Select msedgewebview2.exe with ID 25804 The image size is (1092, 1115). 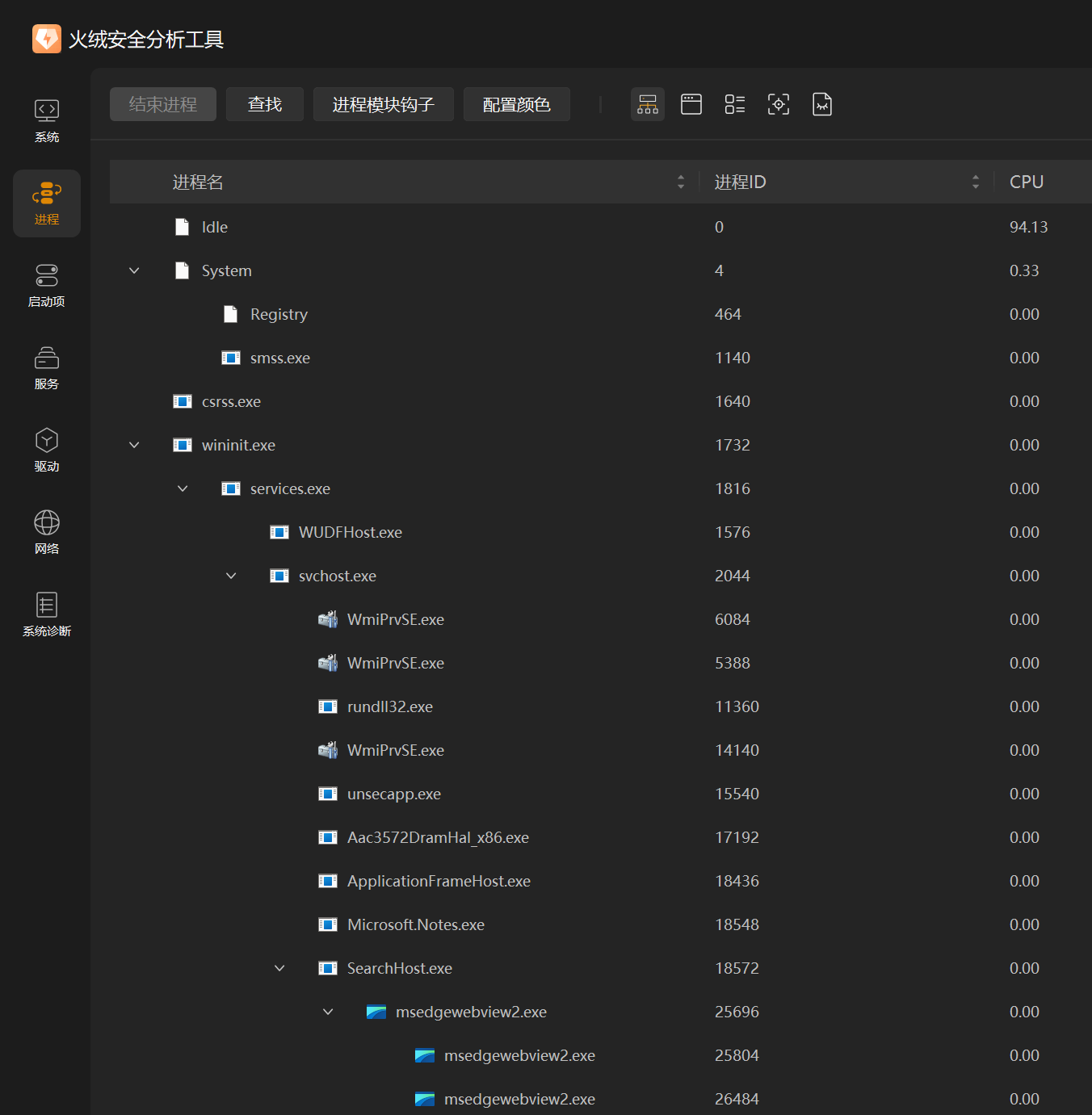[601, 1055]
